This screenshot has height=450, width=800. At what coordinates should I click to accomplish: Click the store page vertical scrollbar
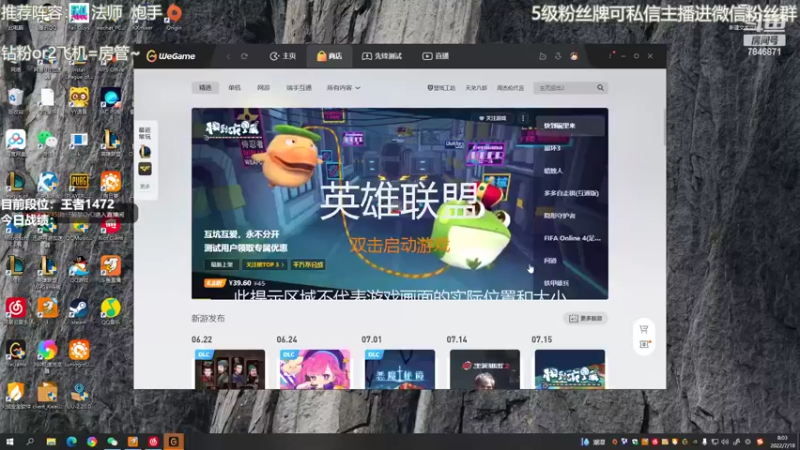(x=664, y=127)
